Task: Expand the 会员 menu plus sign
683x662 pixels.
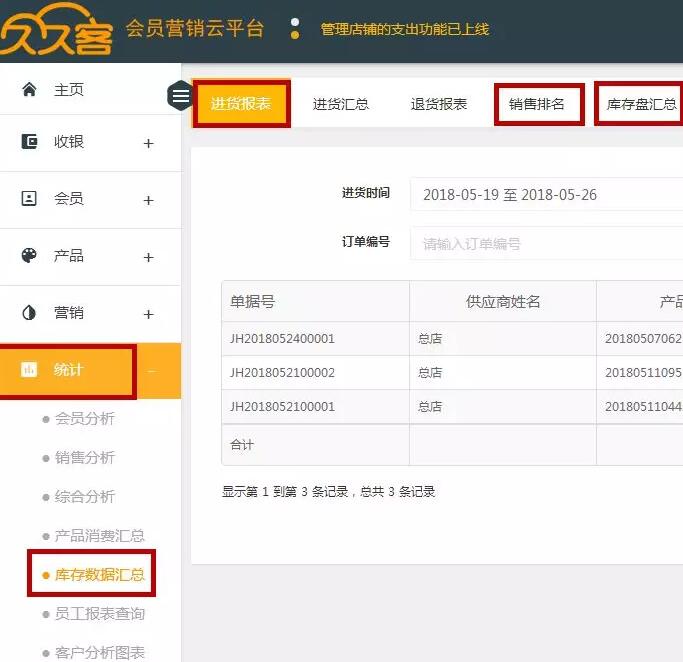Action: click(149, 200)
